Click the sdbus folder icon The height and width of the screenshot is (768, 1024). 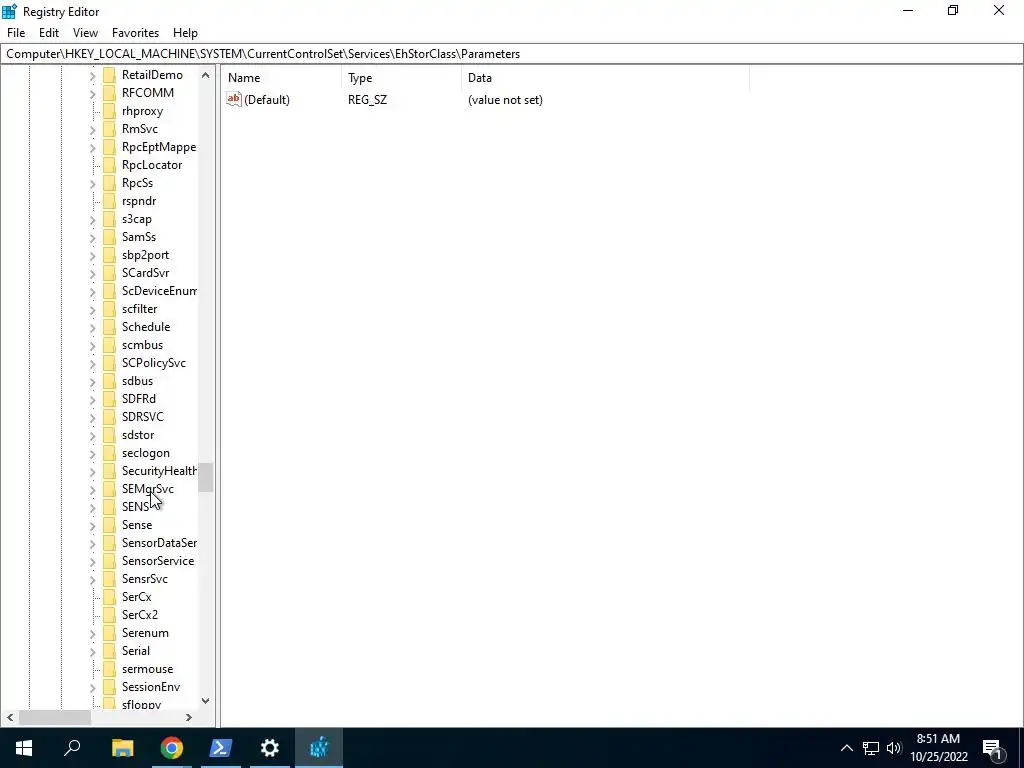110,381
